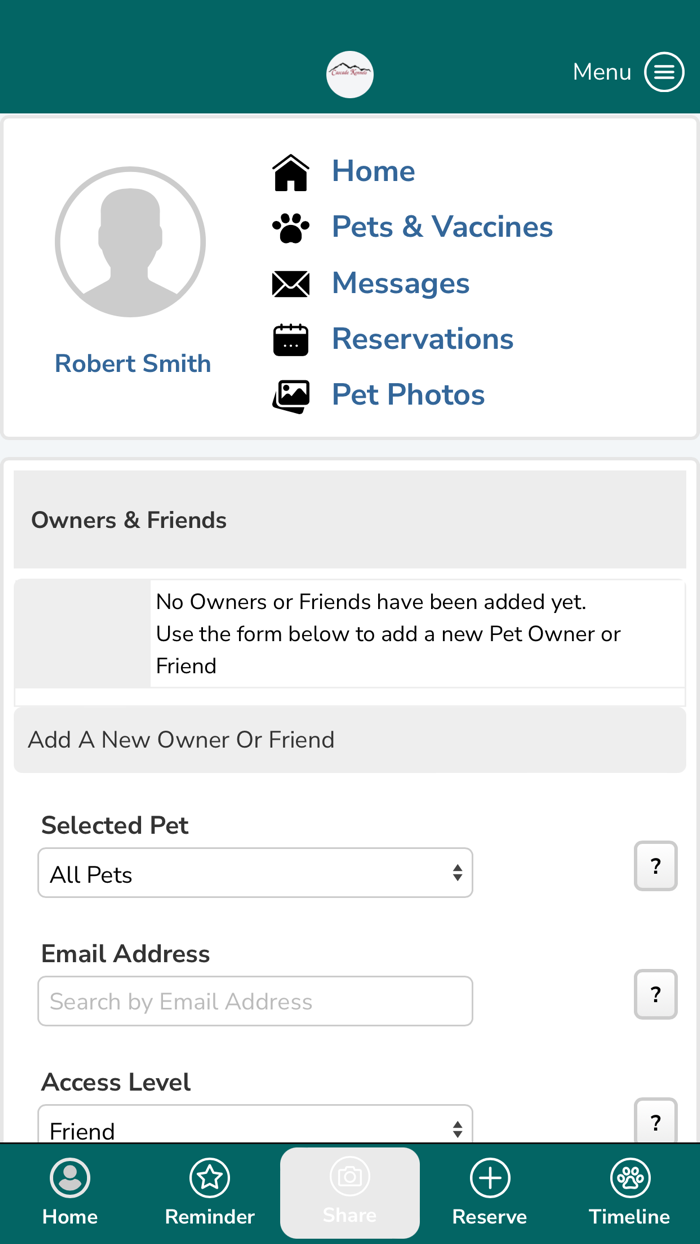This screenshot has width=700, height=1244.
Task: Click the Search by Email Address field
Action: (x=255, y=1000)
